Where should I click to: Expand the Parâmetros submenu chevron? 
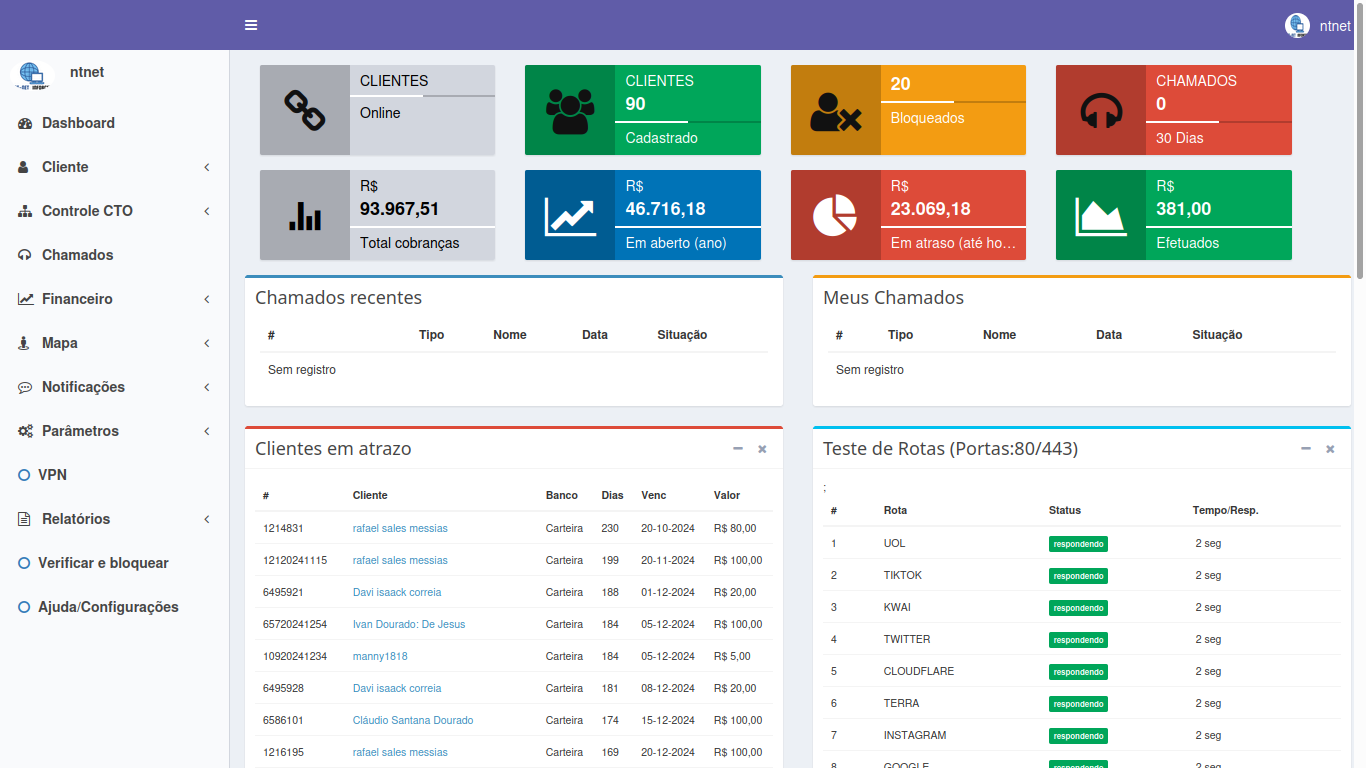pyautogui.click(x=207, y=431)
